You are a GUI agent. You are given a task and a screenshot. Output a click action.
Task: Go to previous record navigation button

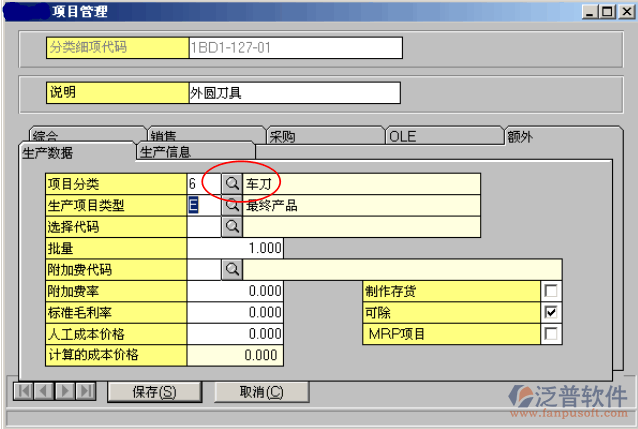pos(44,392)
